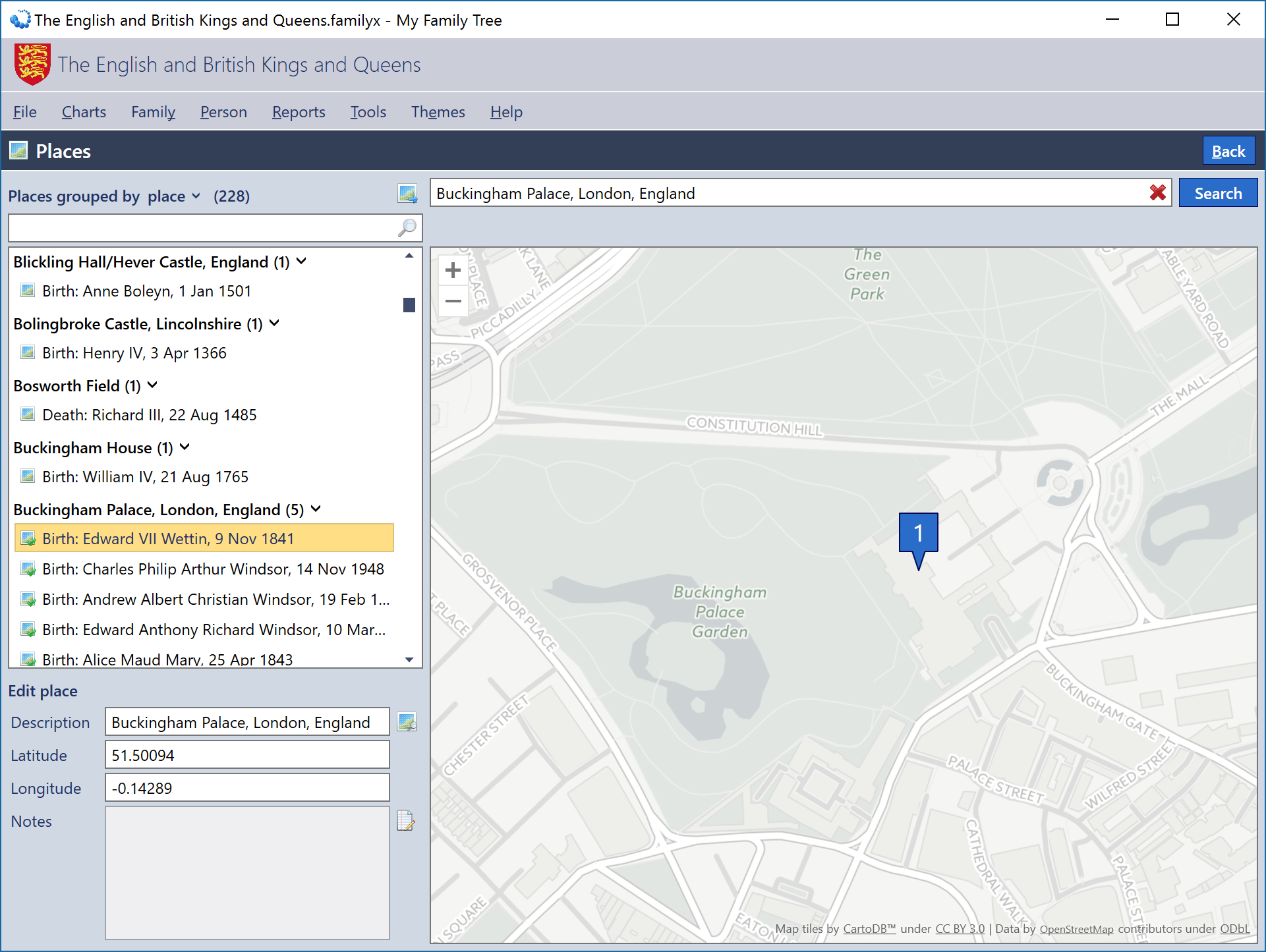Viewport: 1266px width, 952px height.
Task: Collapse the Buckingham House group
Action: pyautogui.click(x=185, y=447)
